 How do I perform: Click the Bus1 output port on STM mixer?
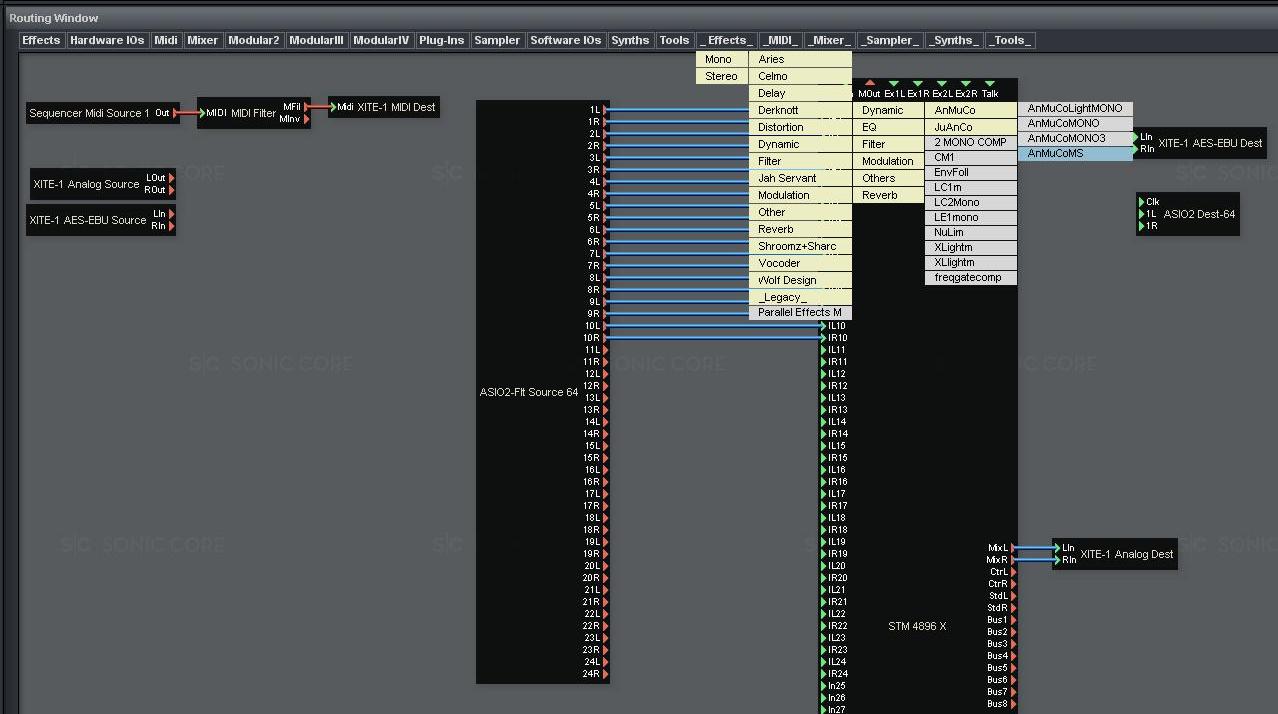(x=1012, y=620)
